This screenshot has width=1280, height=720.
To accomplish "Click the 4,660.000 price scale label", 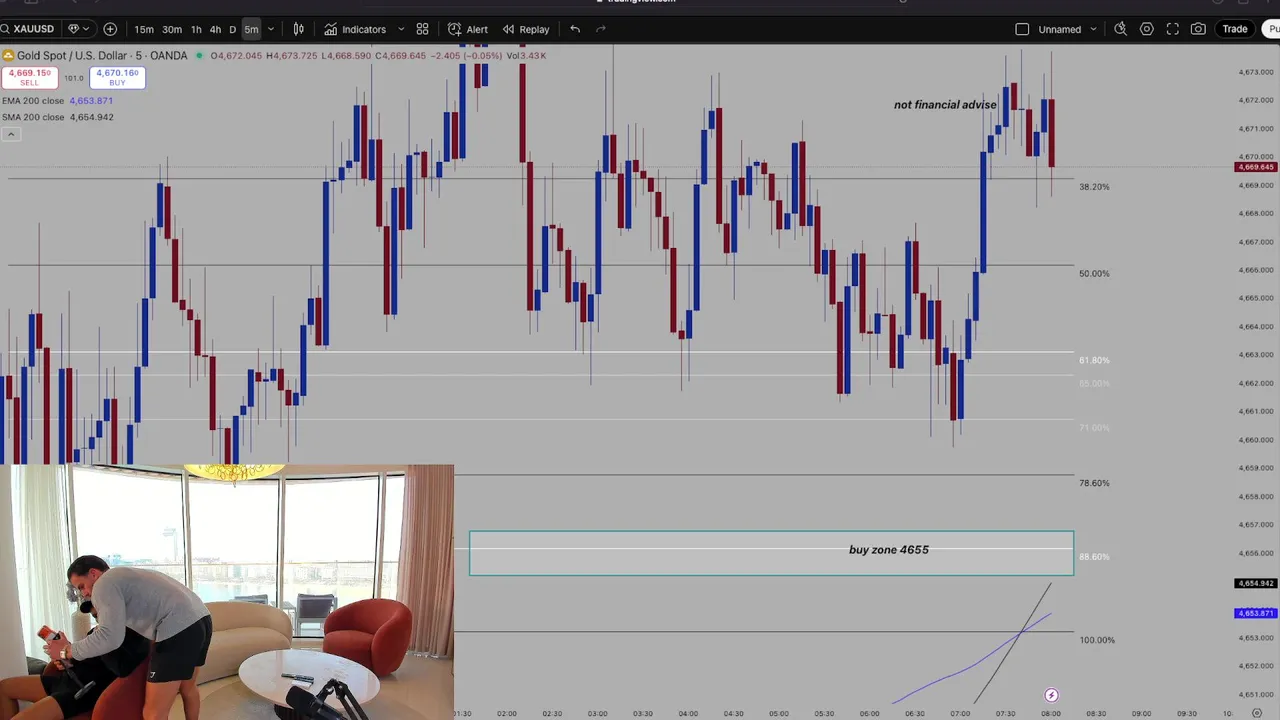I will [1256, 440].
